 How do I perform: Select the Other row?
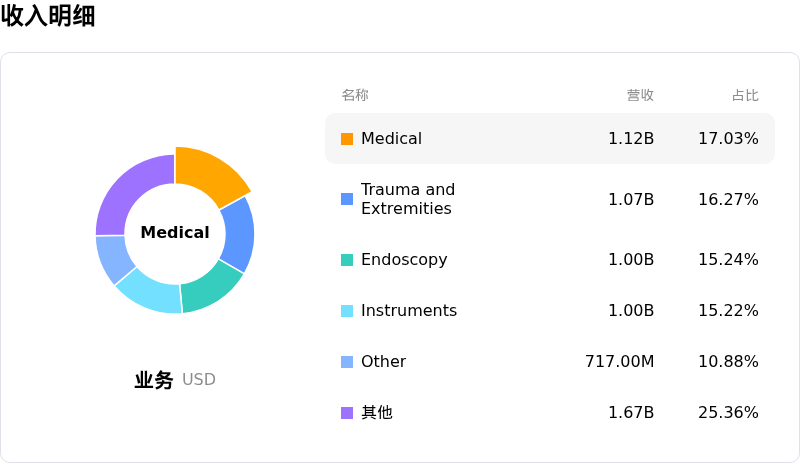(550, 361)
